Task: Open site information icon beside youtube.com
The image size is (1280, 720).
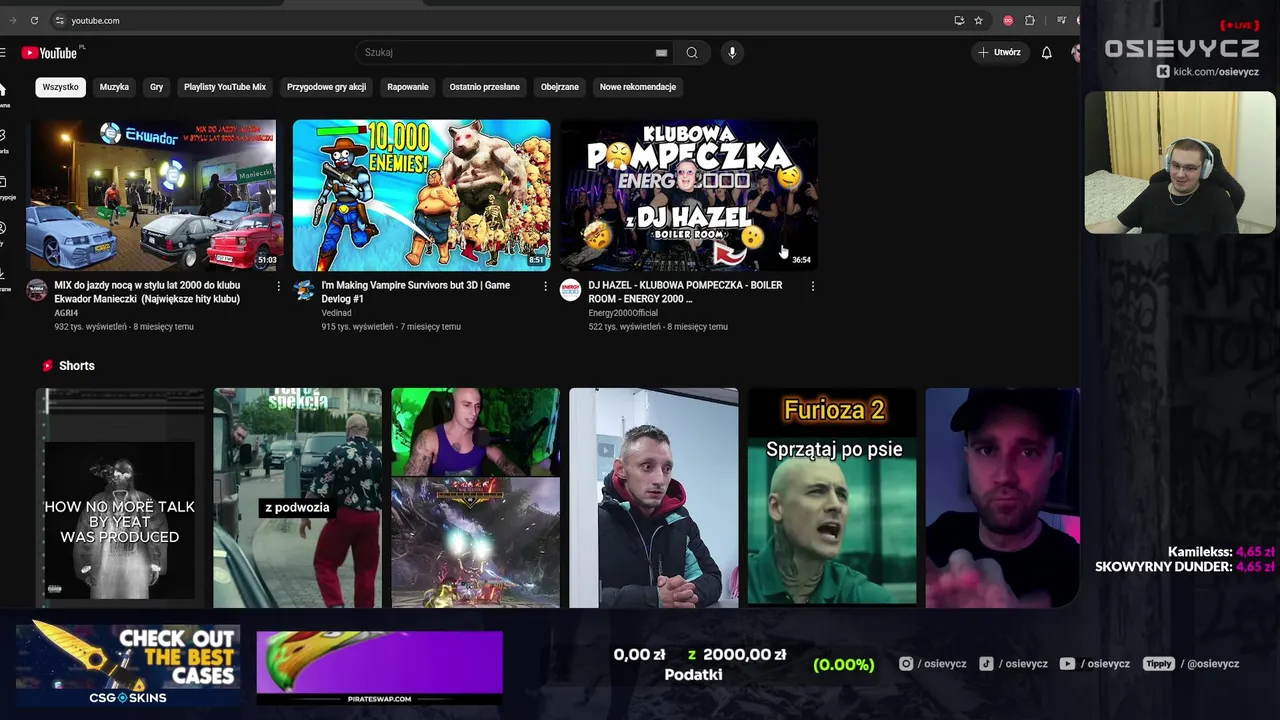Action: click(x=60, y=20)
